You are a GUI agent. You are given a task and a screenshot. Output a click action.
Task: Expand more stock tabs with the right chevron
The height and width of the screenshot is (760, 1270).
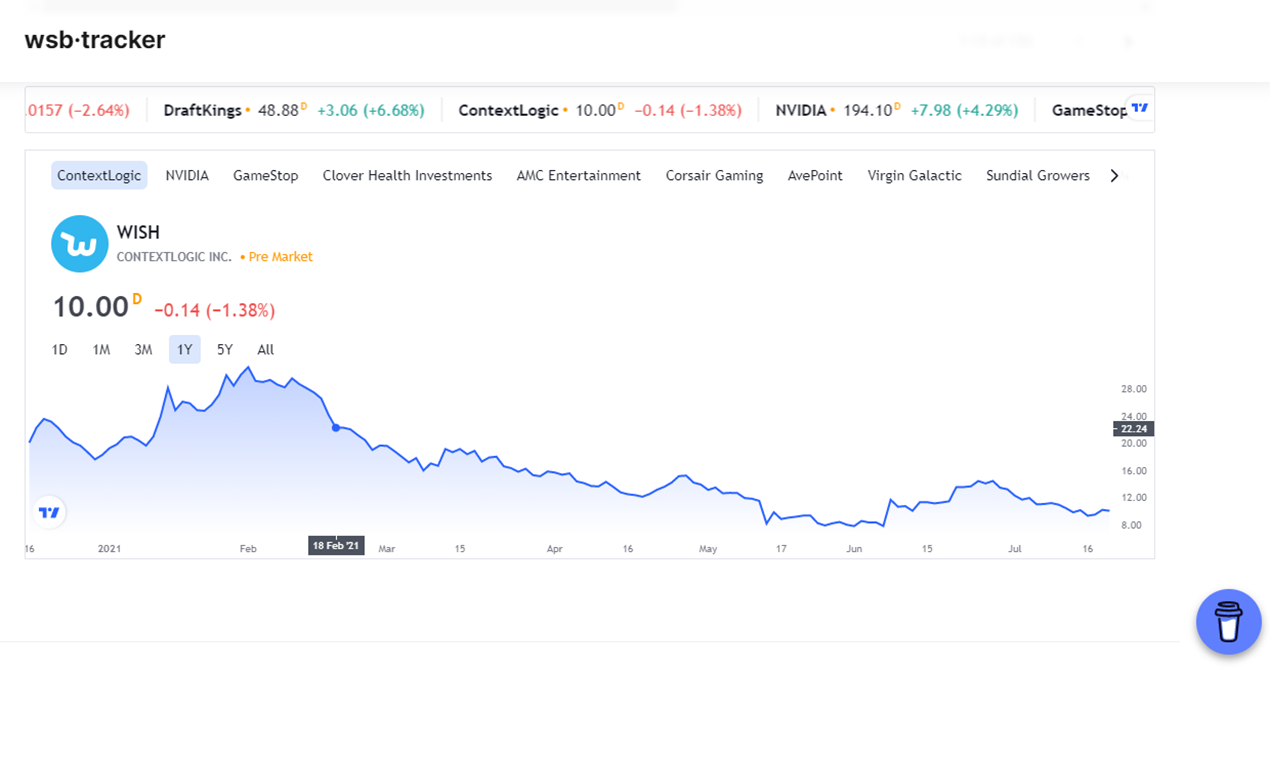1114,175
